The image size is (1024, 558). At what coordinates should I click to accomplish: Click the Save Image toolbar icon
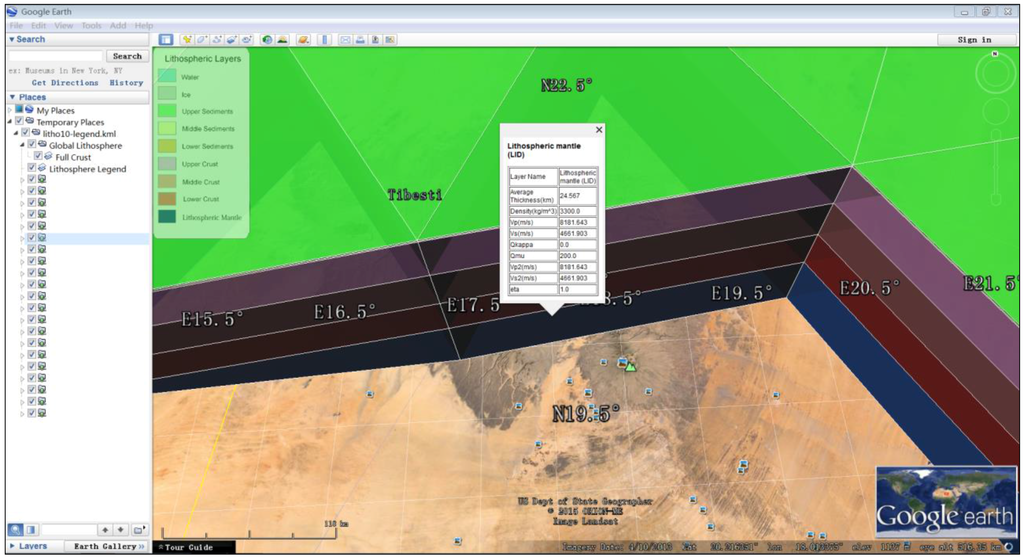[376, 40]
